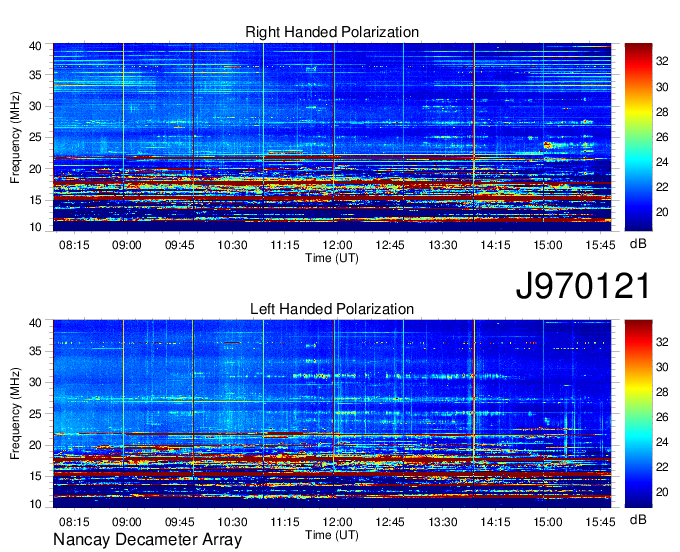Click the right-handed plot's dB color bar
Screen dimensions: 680x552
coord(638,137)
